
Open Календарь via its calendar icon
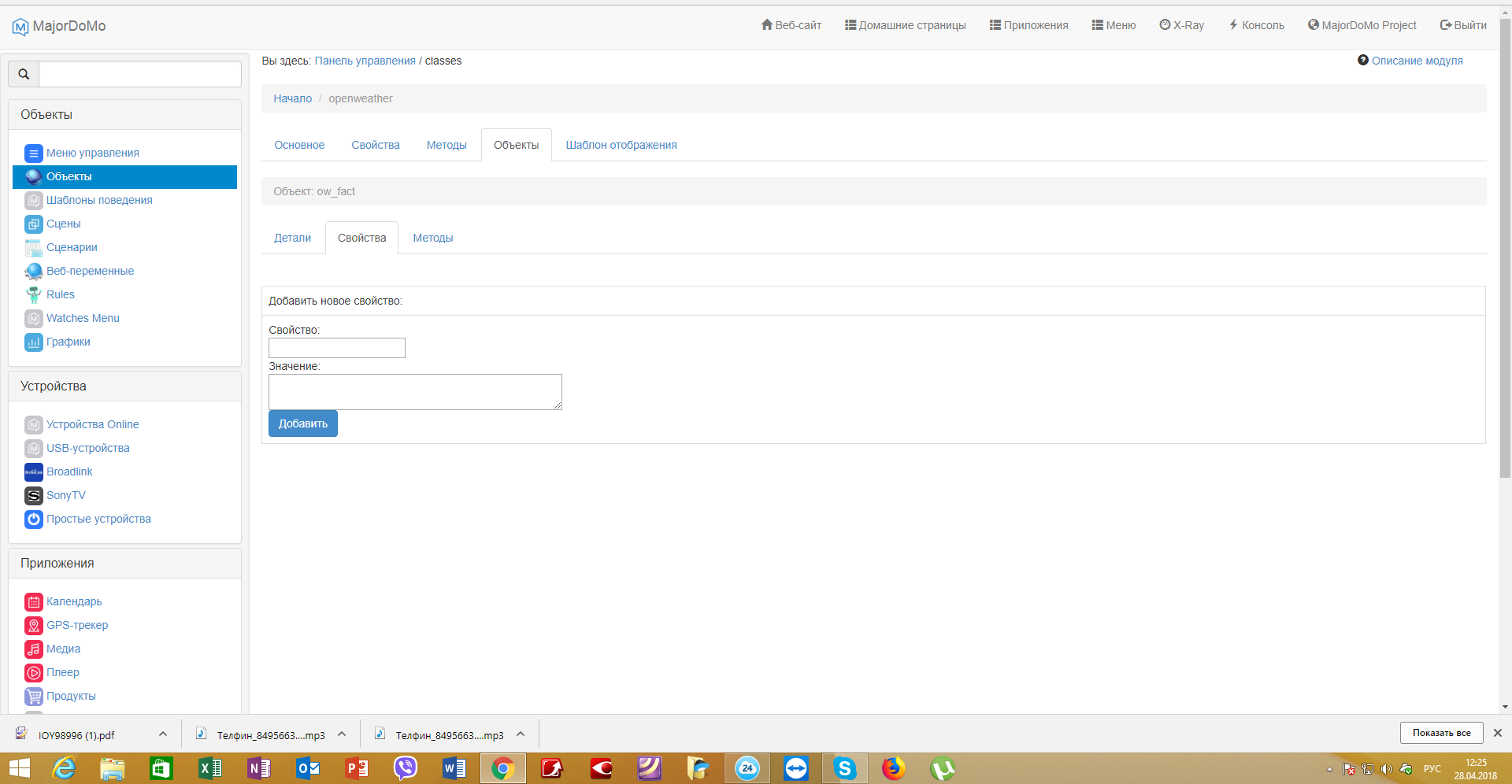[33, 602]
